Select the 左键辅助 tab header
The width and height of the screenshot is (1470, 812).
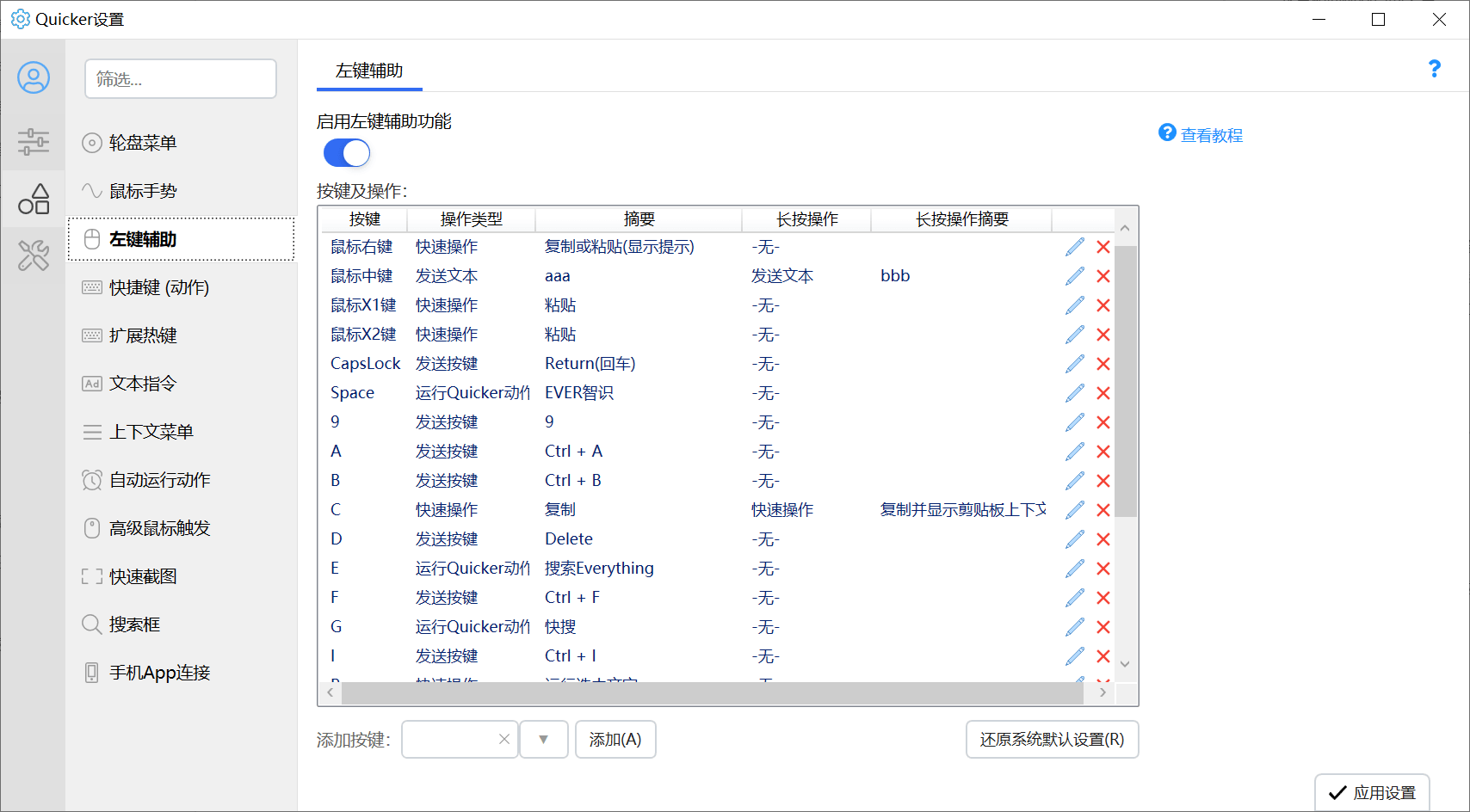369,71
